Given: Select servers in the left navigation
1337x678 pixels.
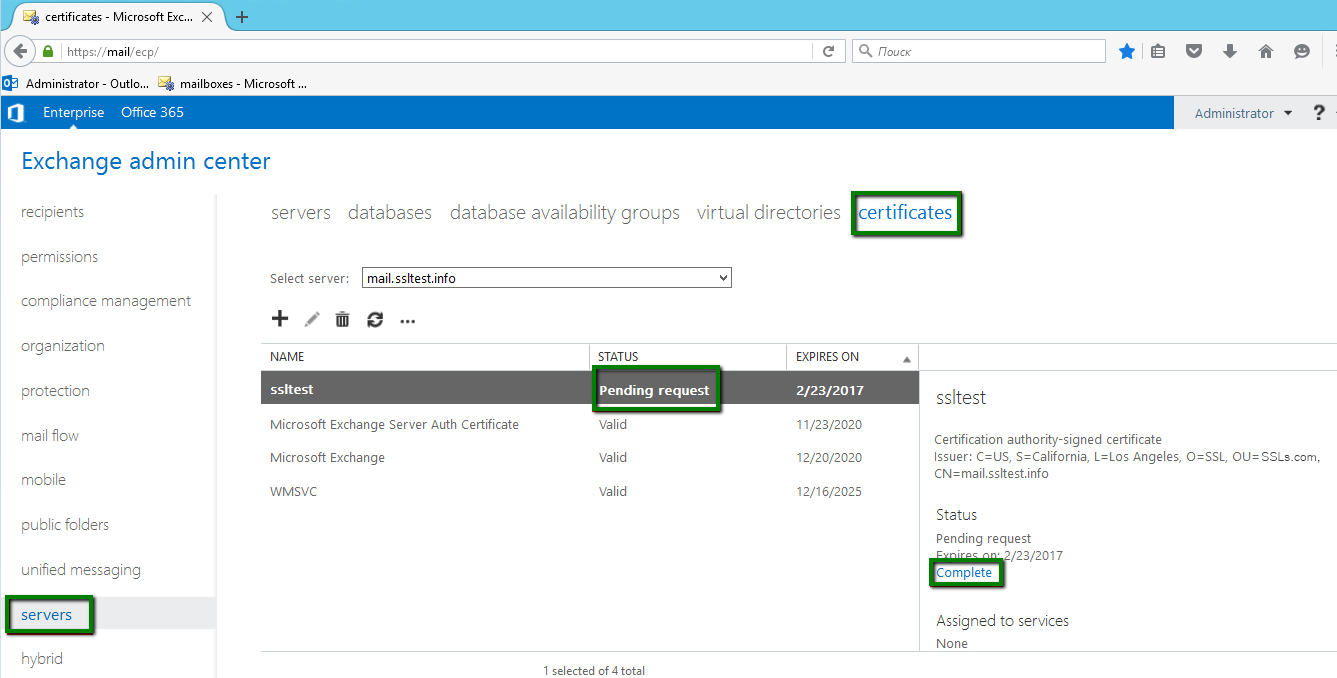Looking at the screenshot, I should tap(47, 615).
